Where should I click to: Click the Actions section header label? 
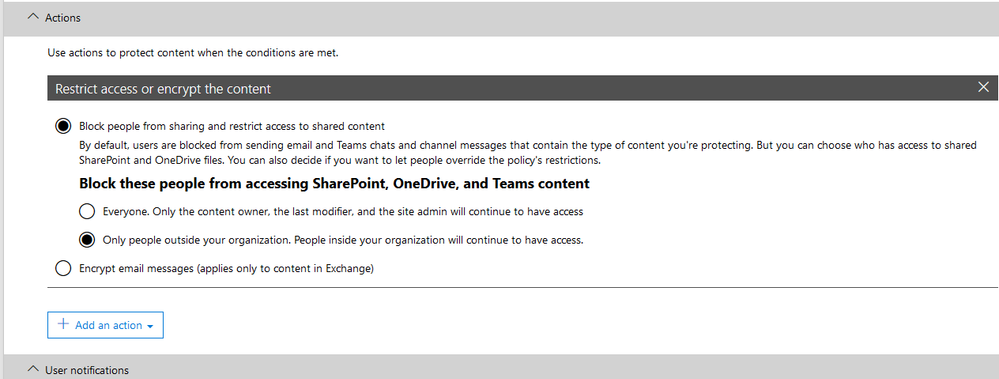tap(62, 18)
